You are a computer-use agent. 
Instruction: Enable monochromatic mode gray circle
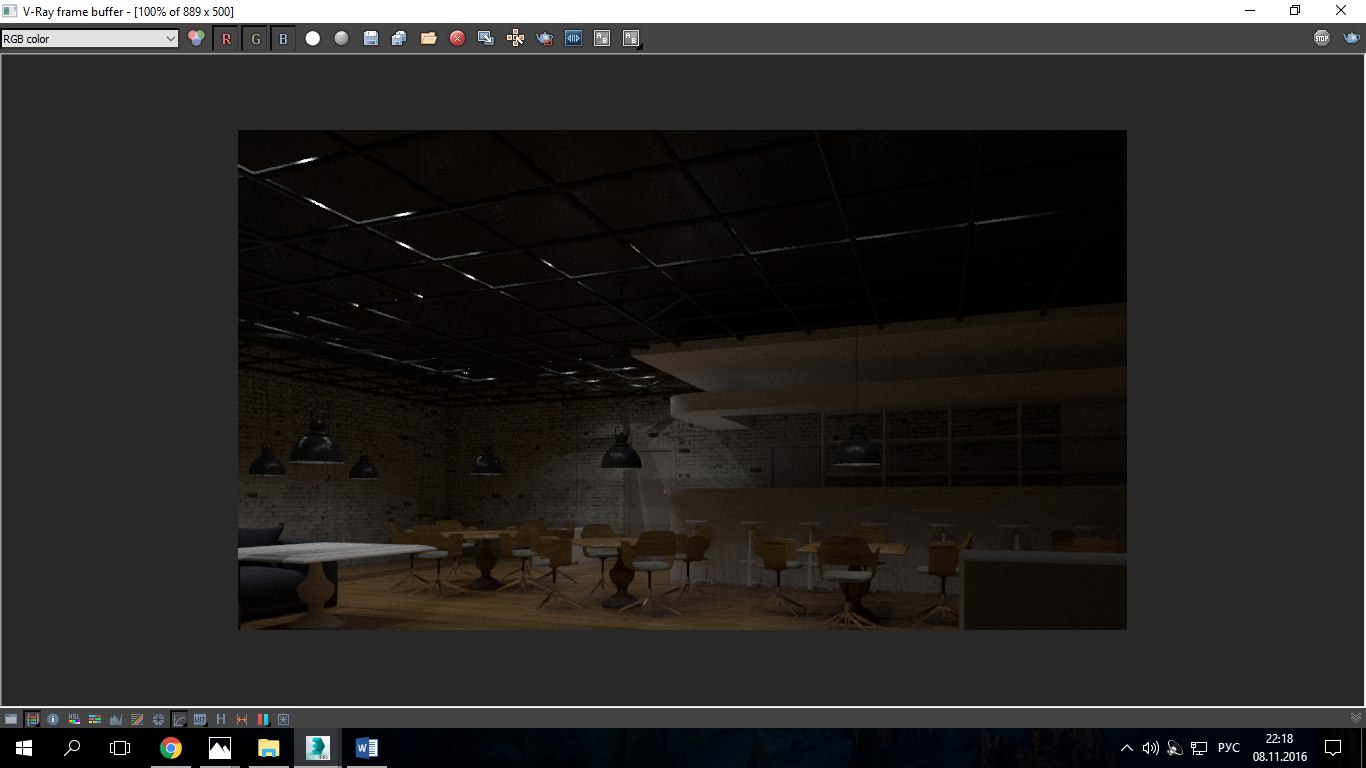click(342, 39)
